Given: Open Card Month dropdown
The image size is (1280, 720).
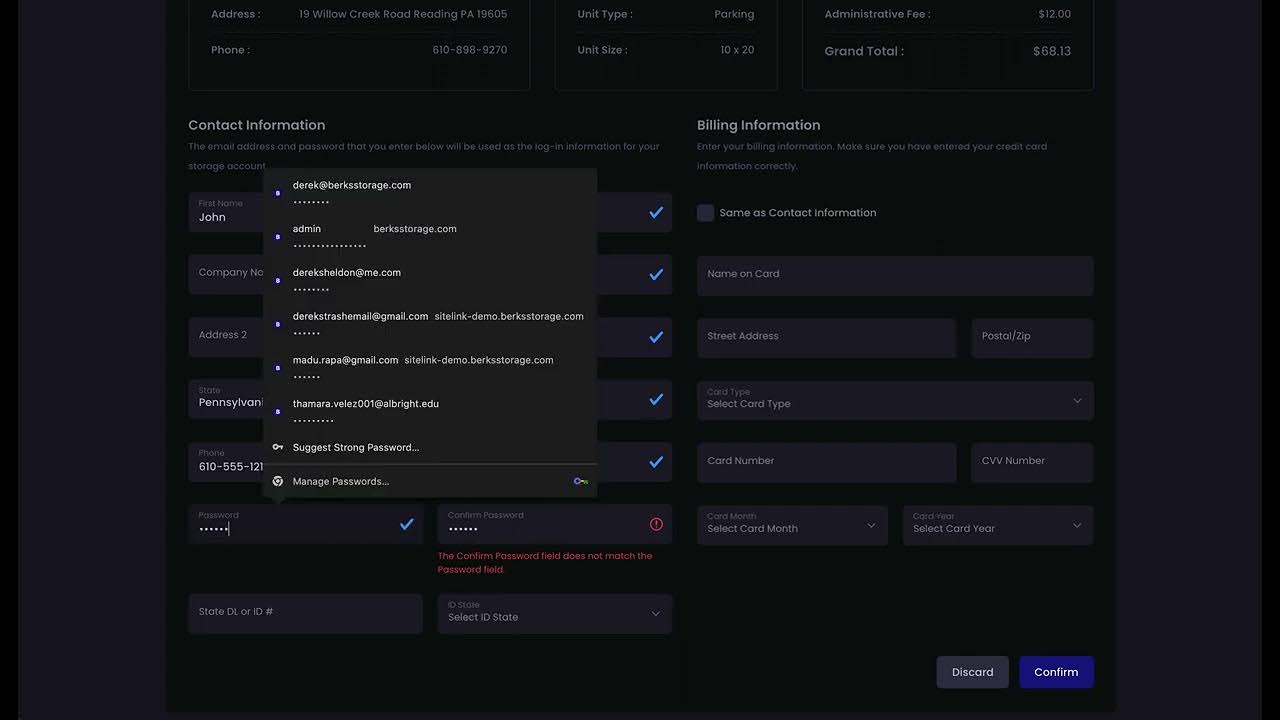Looking at the screenshot, I should 792,525.
